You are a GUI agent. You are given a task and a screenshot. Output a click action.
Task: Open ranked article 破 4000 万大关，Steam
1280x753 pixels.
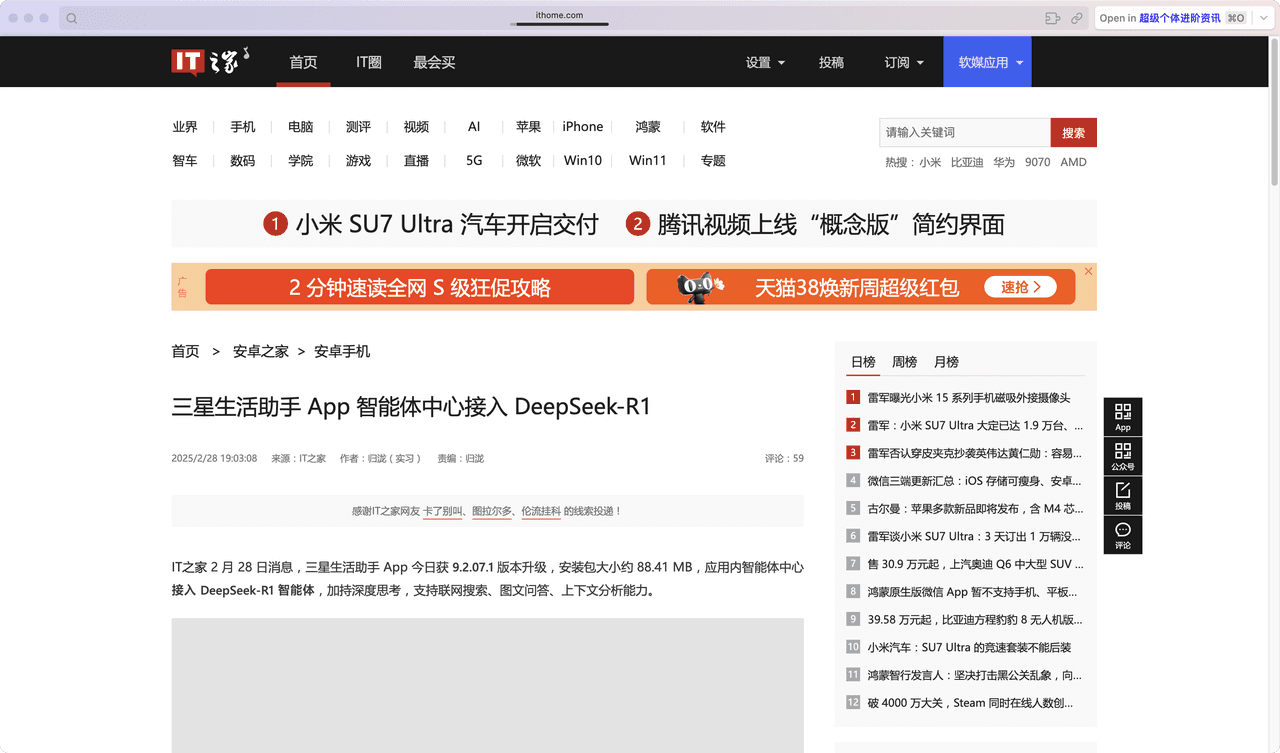pos(971,702)
